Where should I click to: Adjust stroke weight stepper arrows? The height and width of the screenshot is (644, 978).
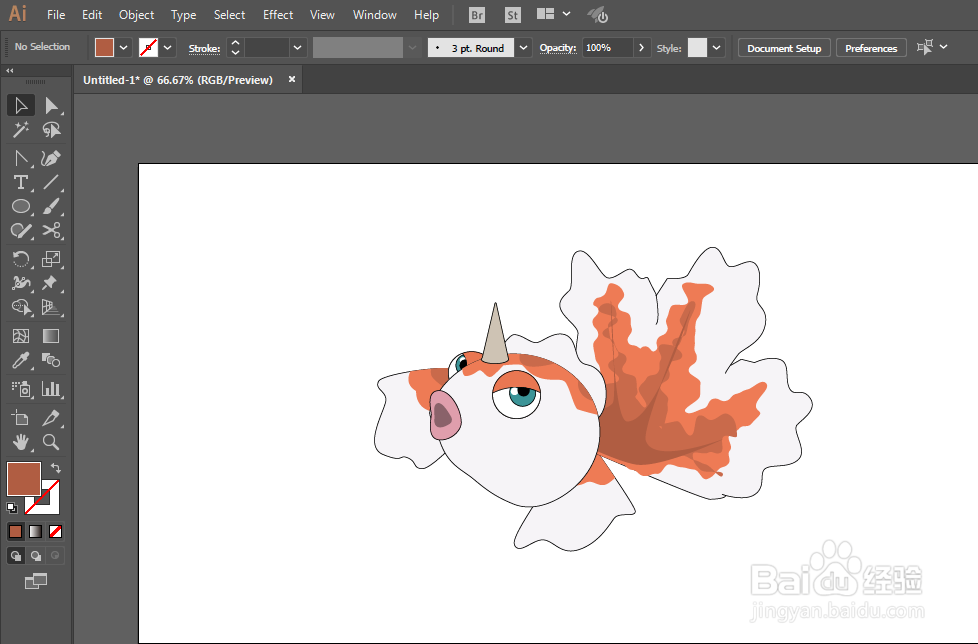[x=235, y=48]
